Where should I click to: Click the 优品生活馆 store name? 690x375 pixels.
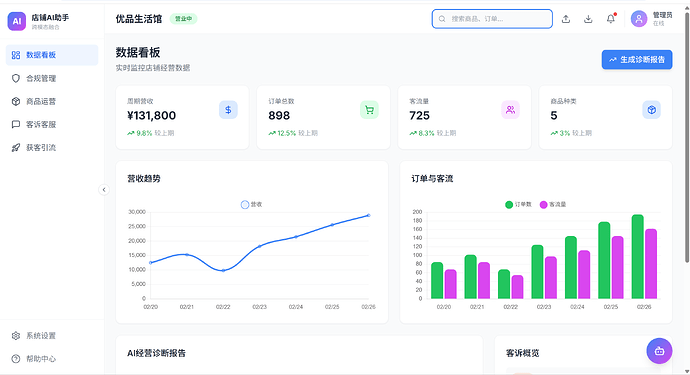pyautogui.click(x=139, y=19)
